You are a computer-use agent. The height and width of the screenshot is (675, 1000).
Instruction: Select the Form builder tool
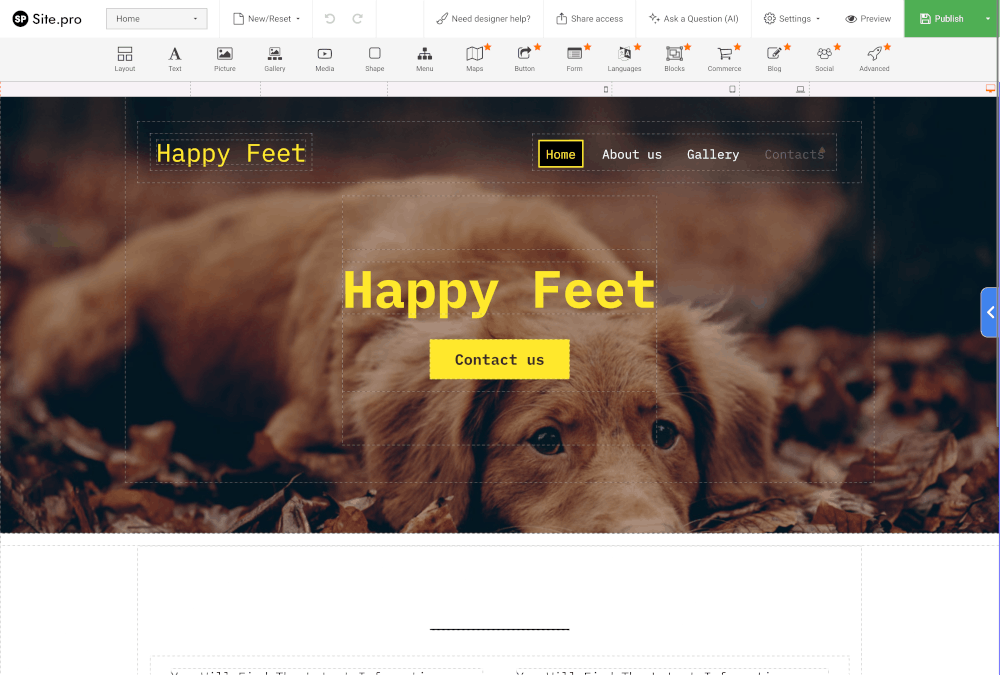pyautogui.click(x=574, y=58)
